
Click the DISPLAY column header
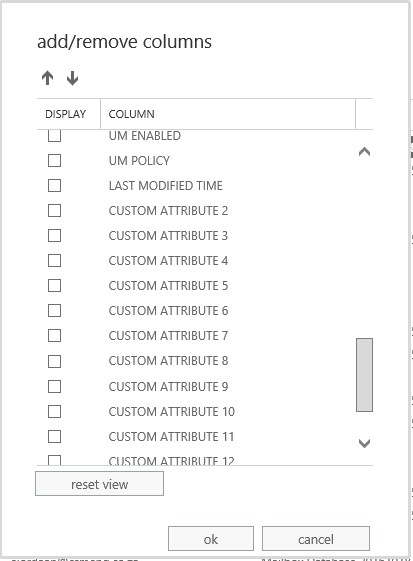point(65,114)
